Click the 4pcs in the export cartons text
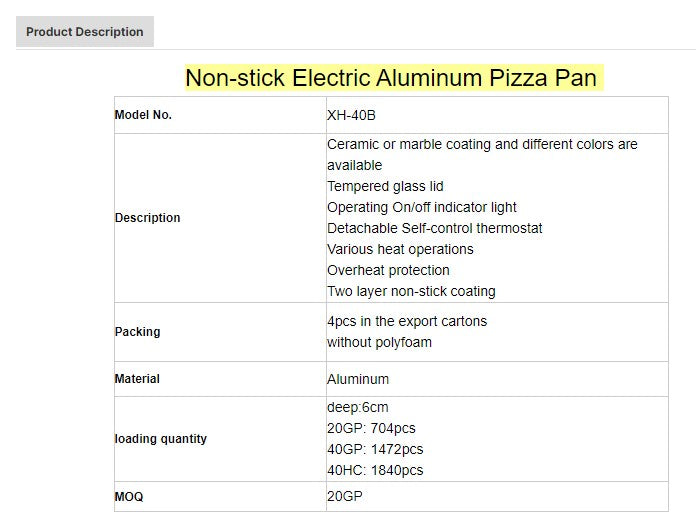The image size is (696, 531). (x=407, y=322)
